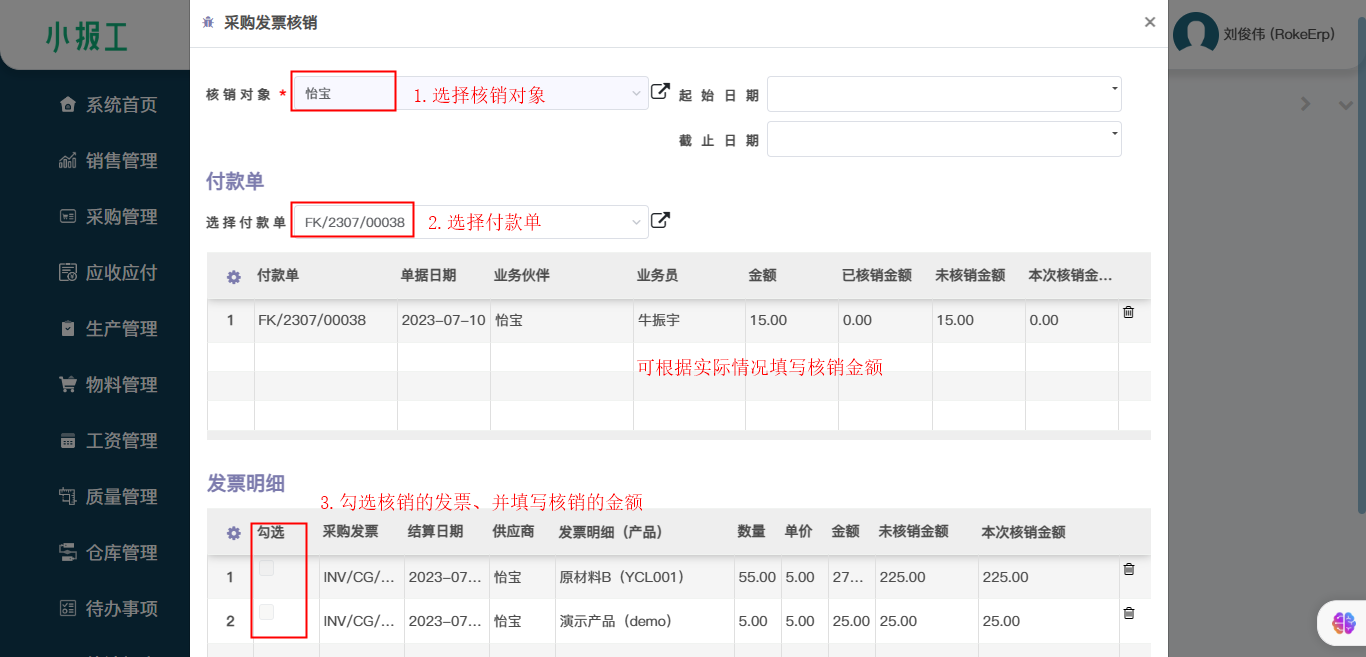This screenshot has width=1366, height=657.
Task: Expand the 核销对象 dropdown
Action: pos(636,93)
